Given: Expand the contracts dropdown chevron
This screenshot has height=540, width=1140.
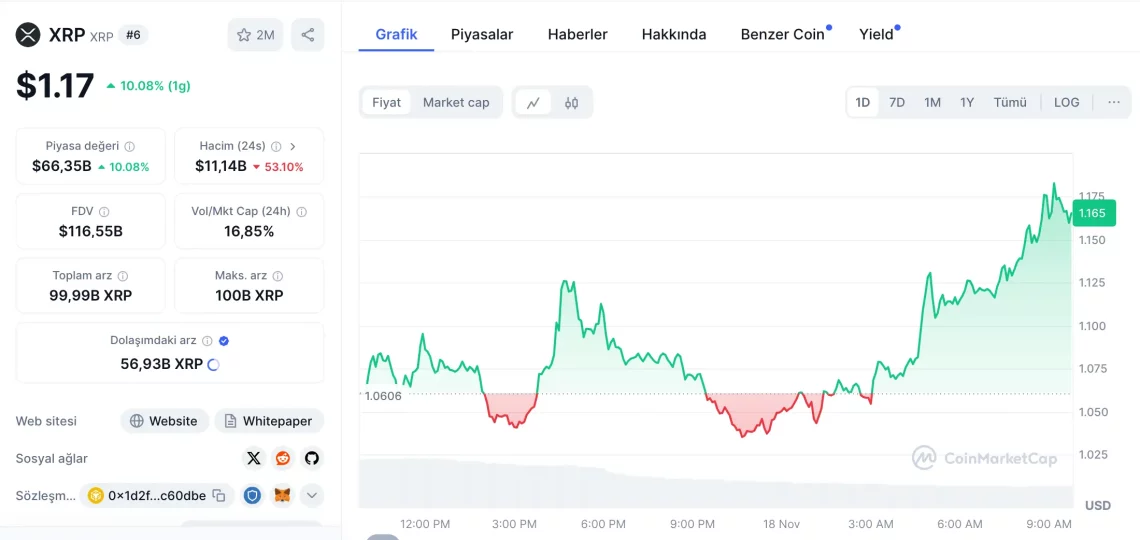Looking at the screenshot, I should 312,495.
